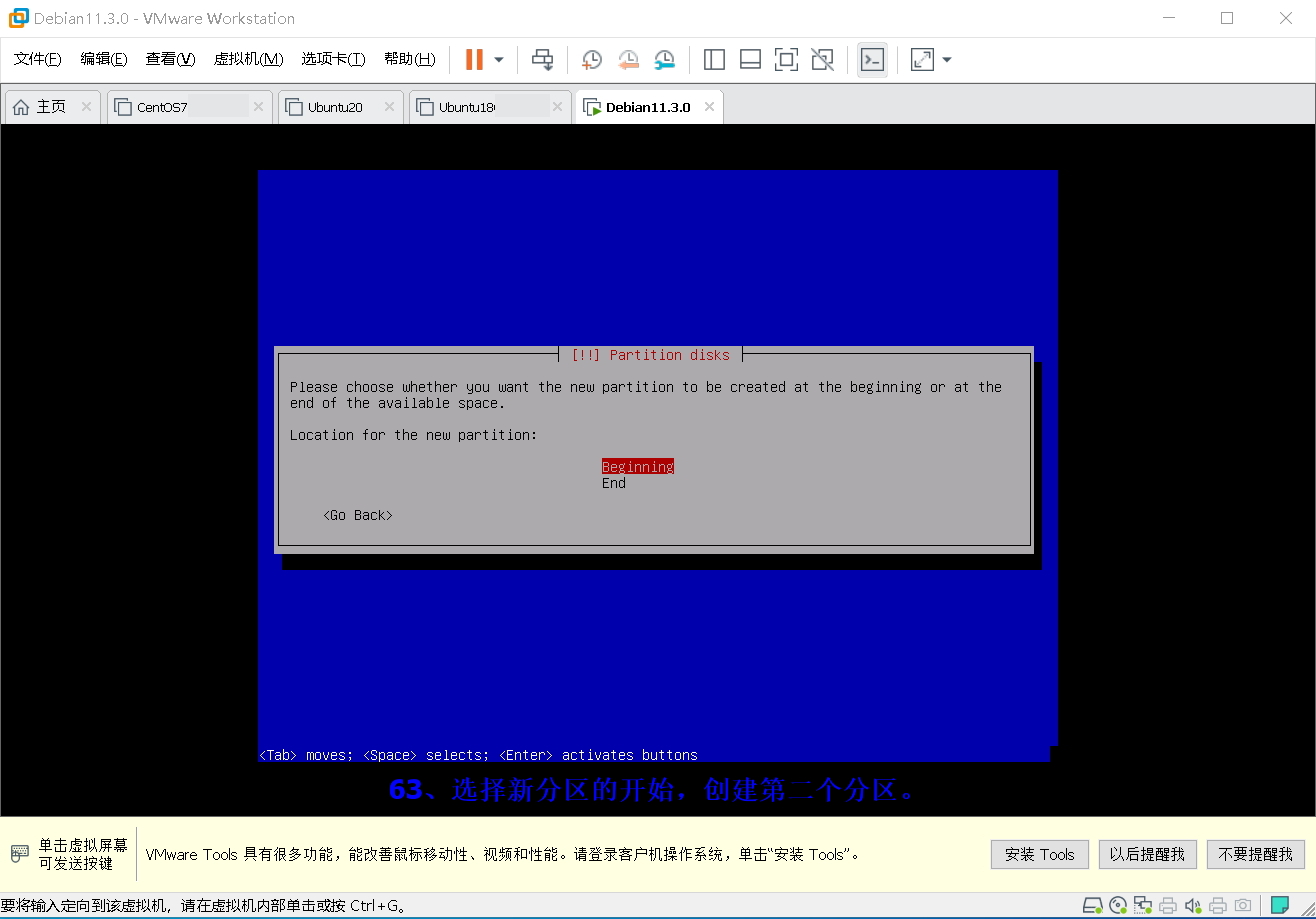Screen dimensions: 1316x919
Task: Click the 'Location for the new partition:' text
Action: click(414, 435)
